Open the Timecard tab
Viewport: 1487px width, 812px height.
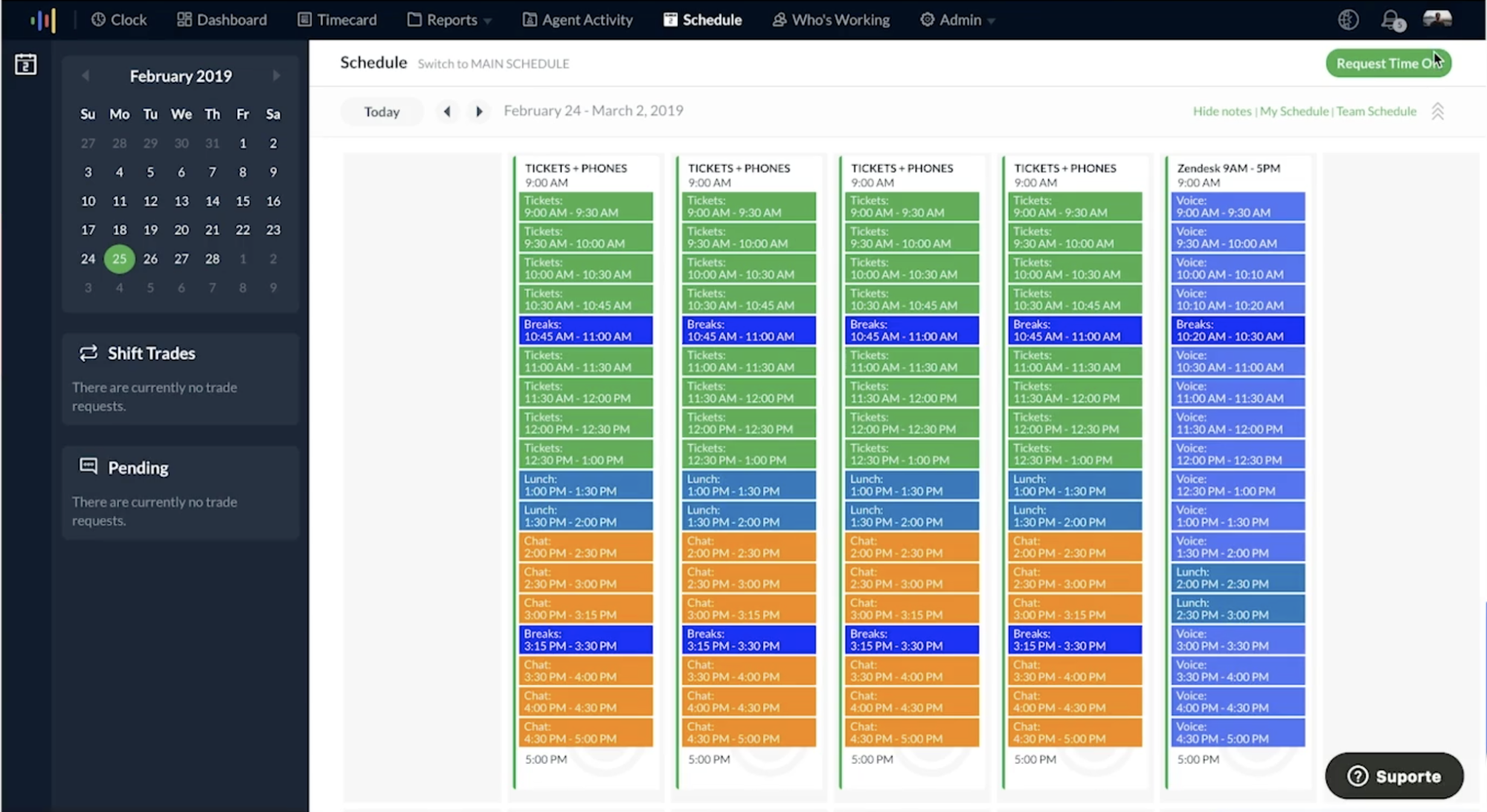click(337, 20)
